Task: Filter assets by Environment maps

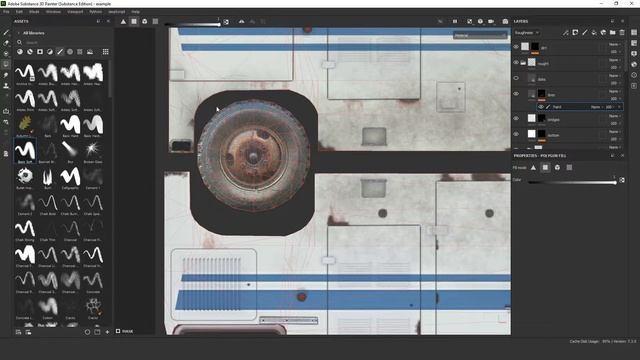Action: (90, 52)
